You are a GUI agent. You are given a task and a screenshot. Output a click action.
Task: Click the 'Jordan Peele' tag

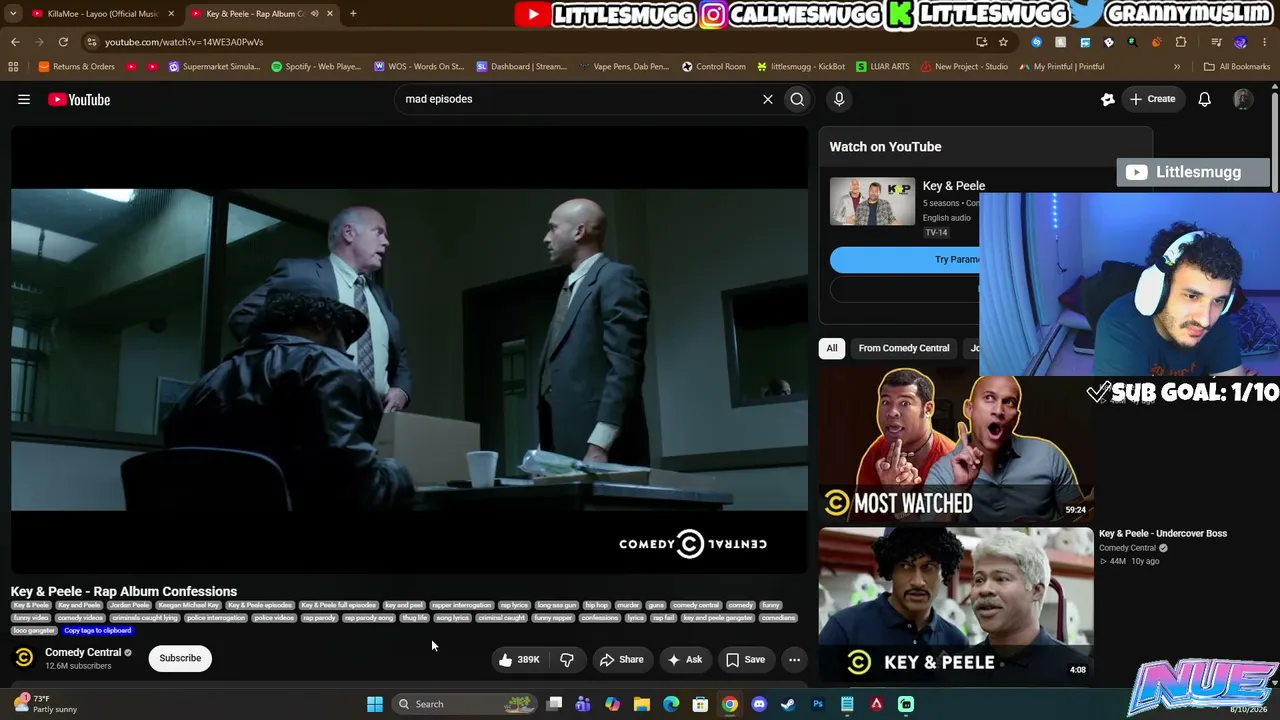coord(129,605)
